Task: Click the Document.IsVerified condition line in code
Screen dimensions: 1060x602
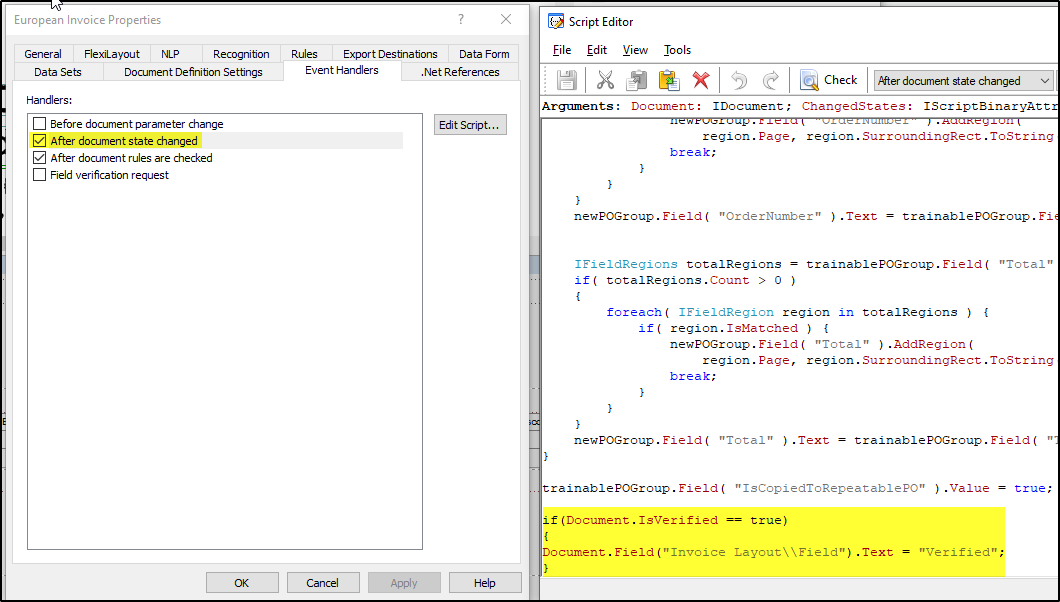Action: click(665, 520)
